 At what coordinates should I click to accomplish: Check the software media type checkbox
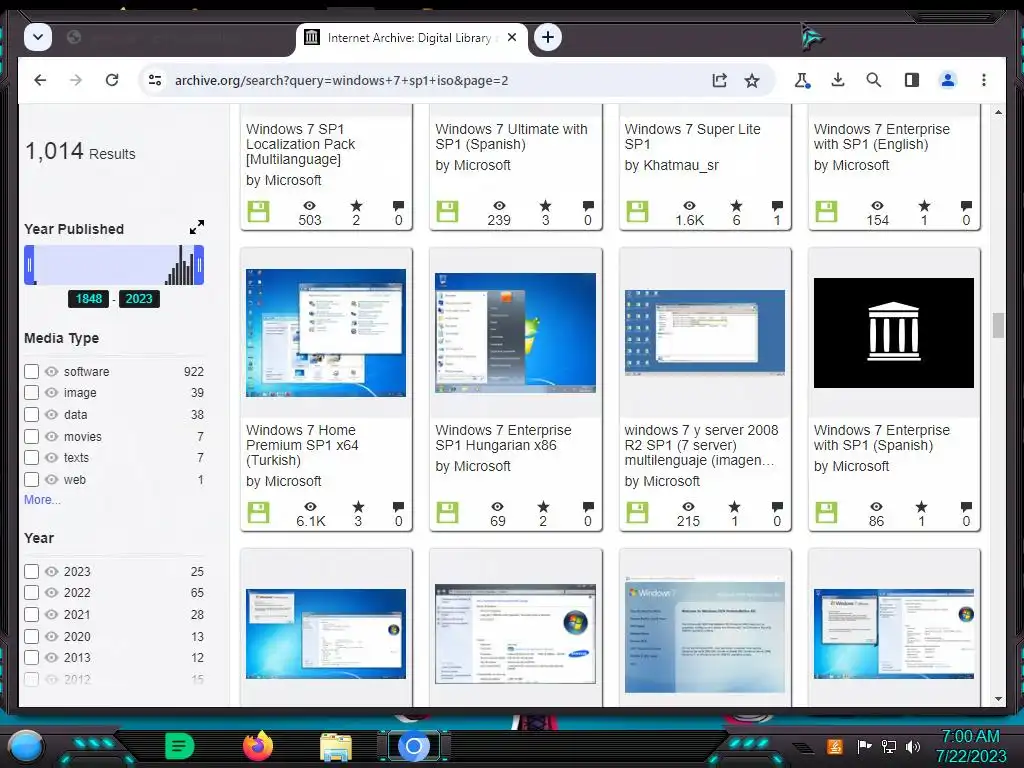(31, 372)
